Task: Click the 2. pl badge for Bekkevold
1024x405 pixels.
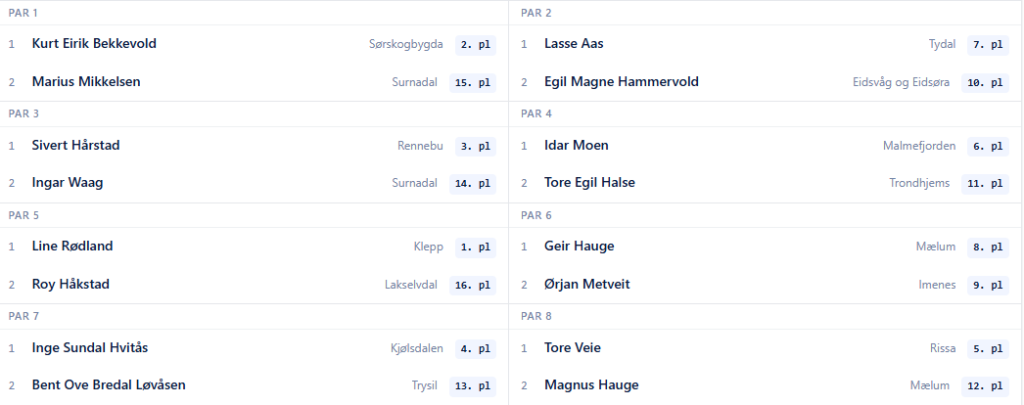Action: pos(475,45)
